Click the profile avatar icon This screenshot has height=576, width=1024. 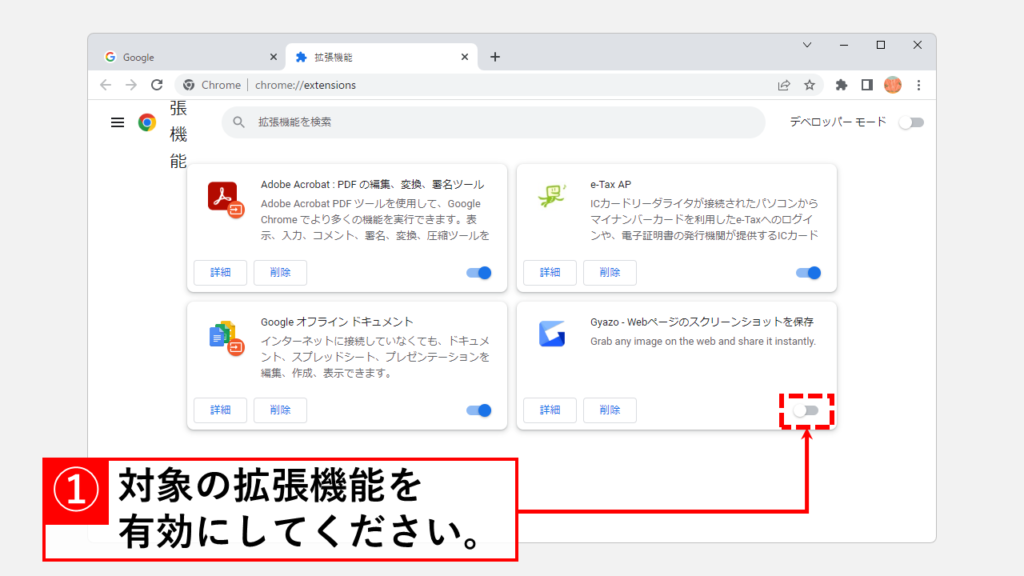coord(892,85)
